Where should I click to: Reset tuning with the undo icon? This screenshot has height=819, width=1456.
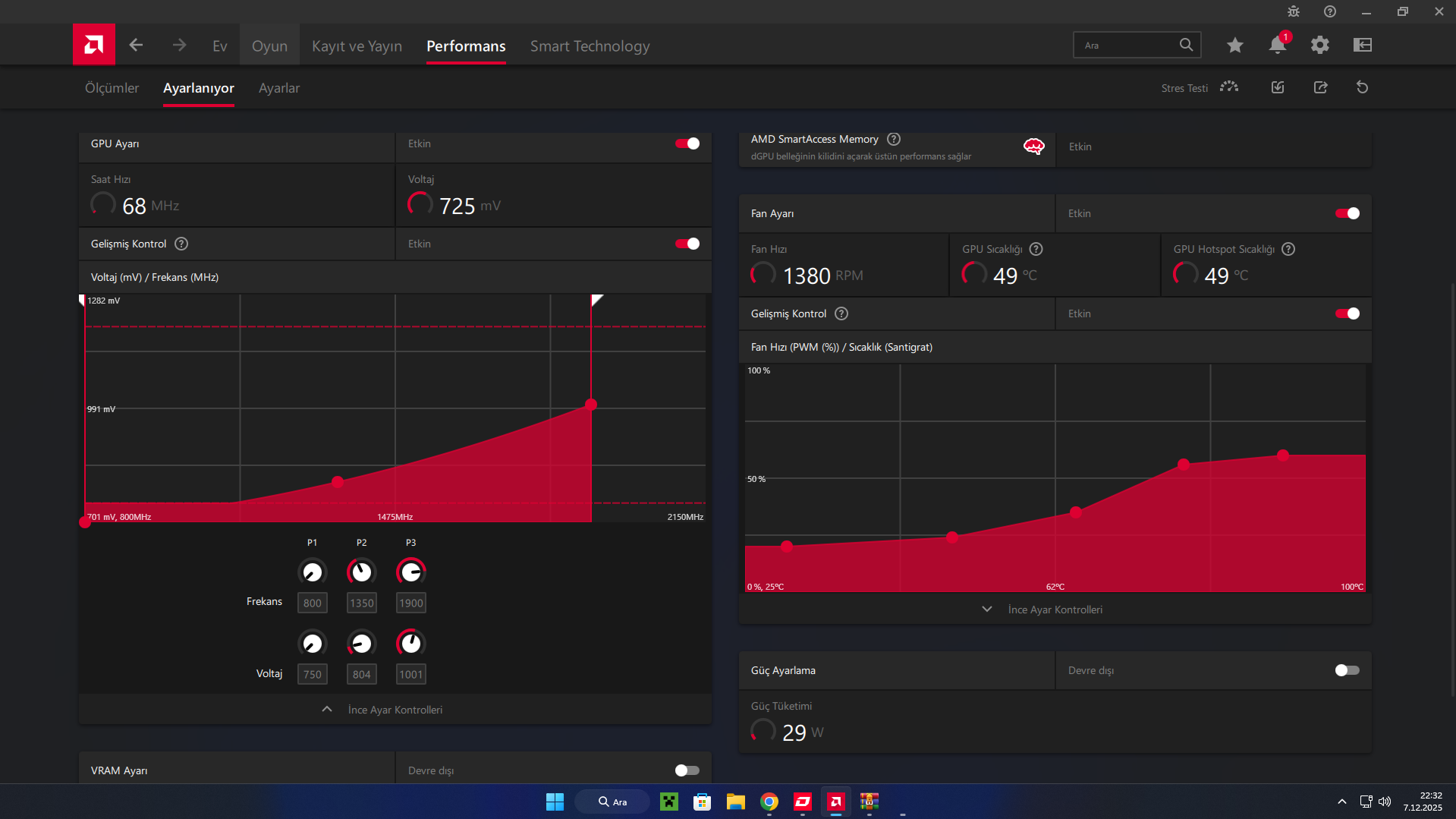[x=1363, y=87]
